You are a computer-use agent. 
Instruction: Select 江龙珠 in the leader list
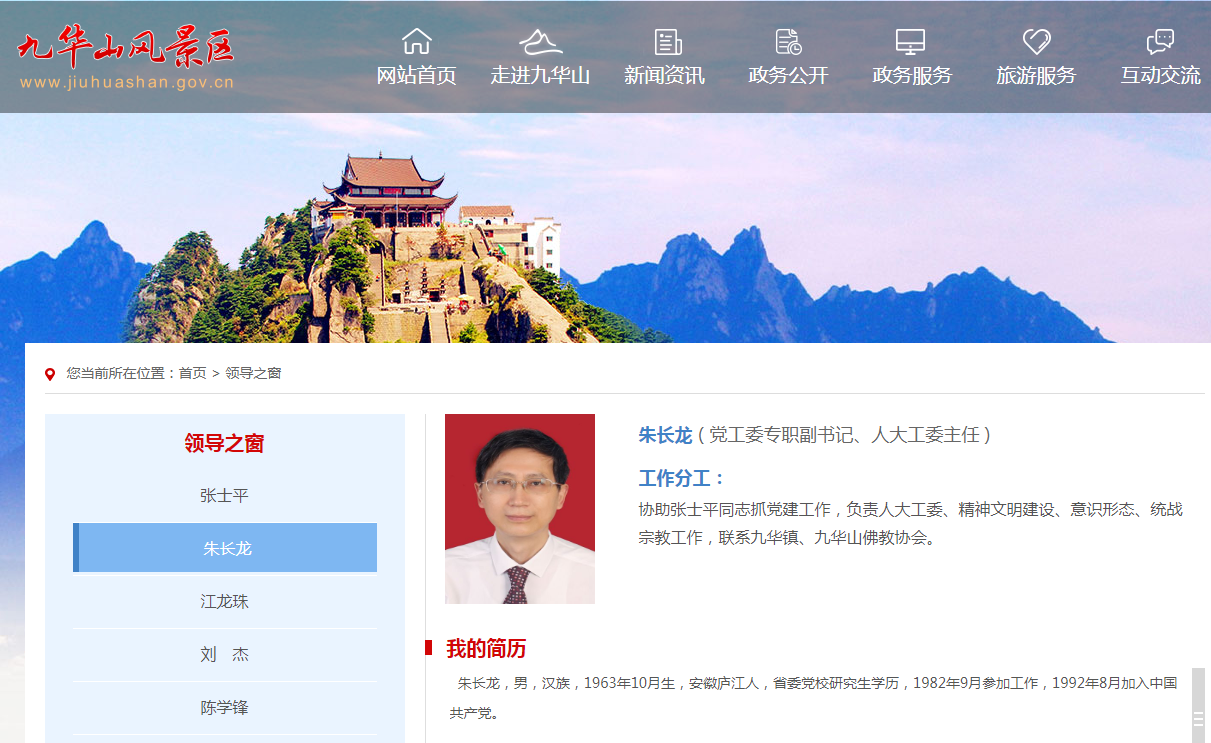click(224, 602)
